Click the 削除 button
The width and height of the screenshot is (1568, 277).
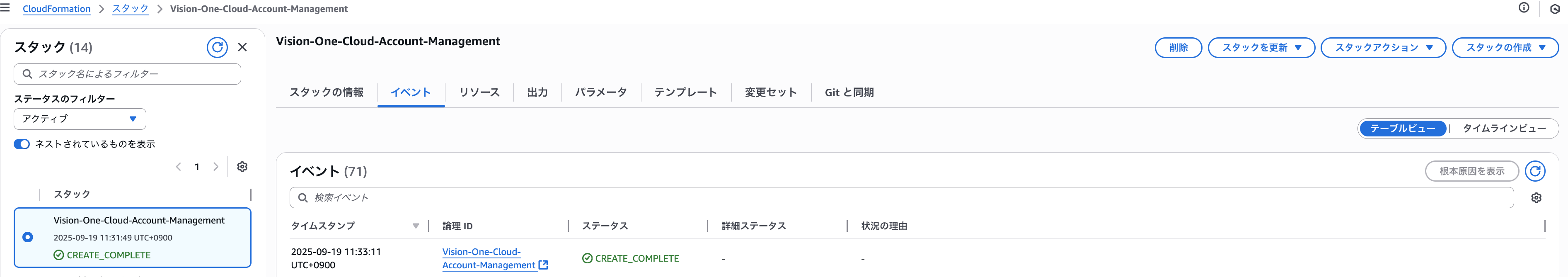pyautogui.click(x=1178, y=48)
